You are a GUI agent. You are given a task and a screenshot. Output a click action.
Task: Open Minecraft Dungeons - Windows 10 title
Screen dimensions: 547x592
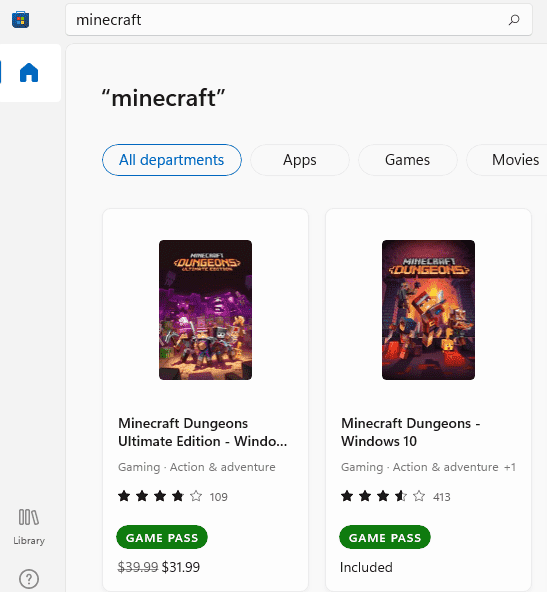pos(411,432)
